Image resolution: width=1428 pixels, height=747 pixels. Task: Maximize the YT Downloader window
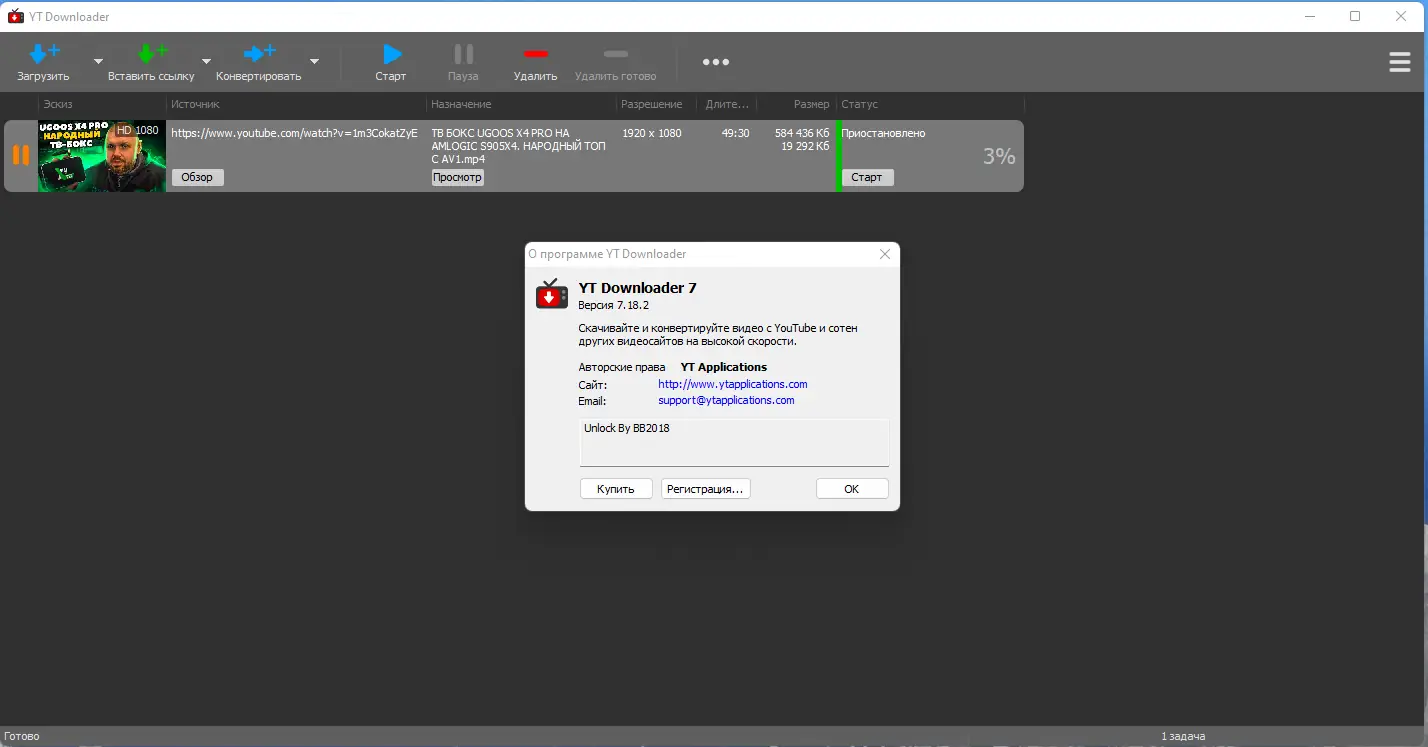pos(1355,16)
